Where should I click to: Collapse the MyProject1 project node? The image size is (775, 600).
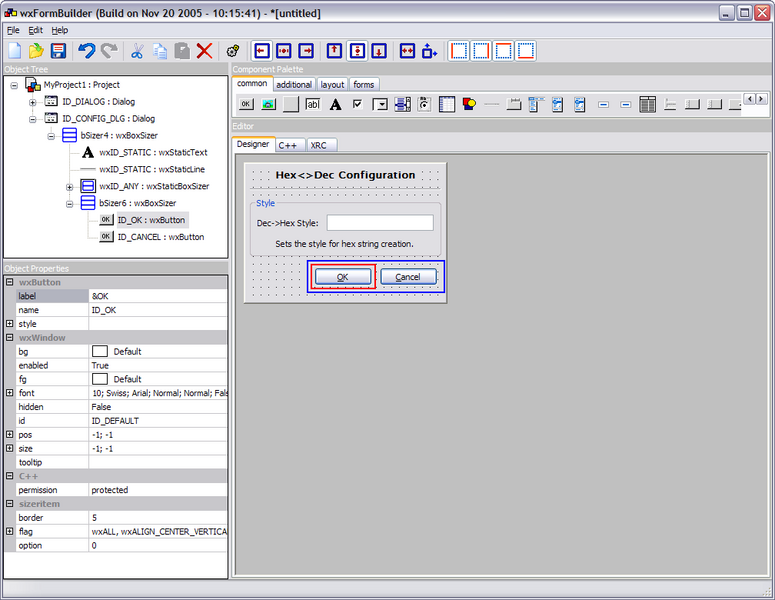tap(14, 86)
